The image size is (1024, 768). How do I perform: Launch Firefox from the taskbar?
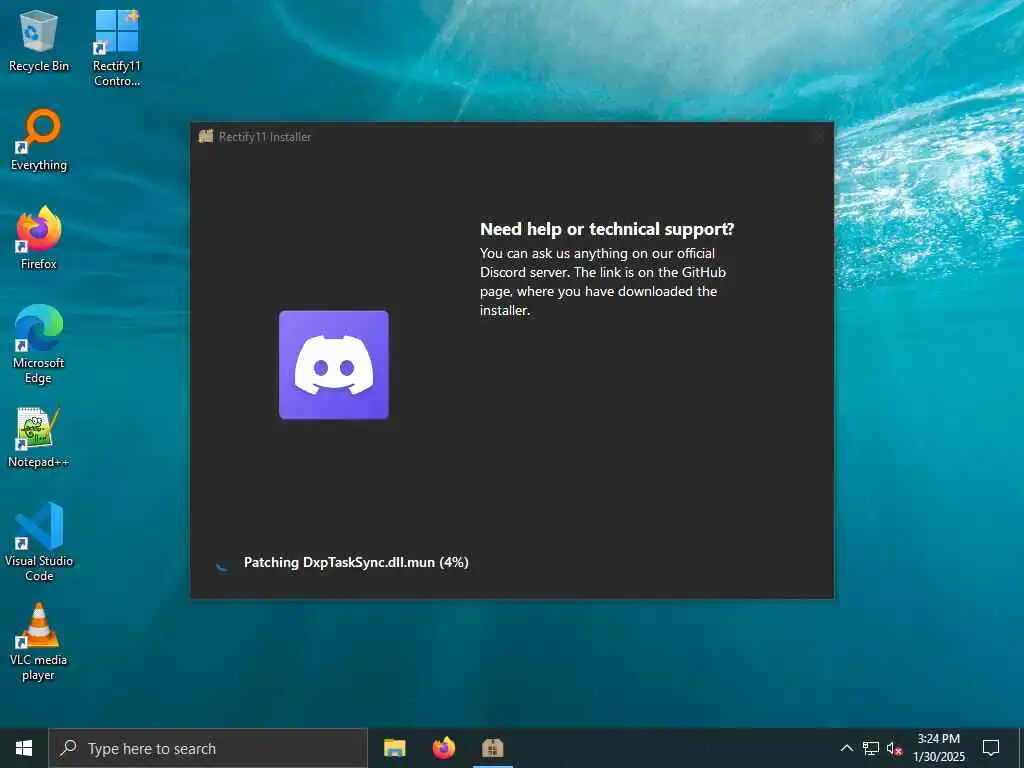pyautogui.click(x=443, y=748)
